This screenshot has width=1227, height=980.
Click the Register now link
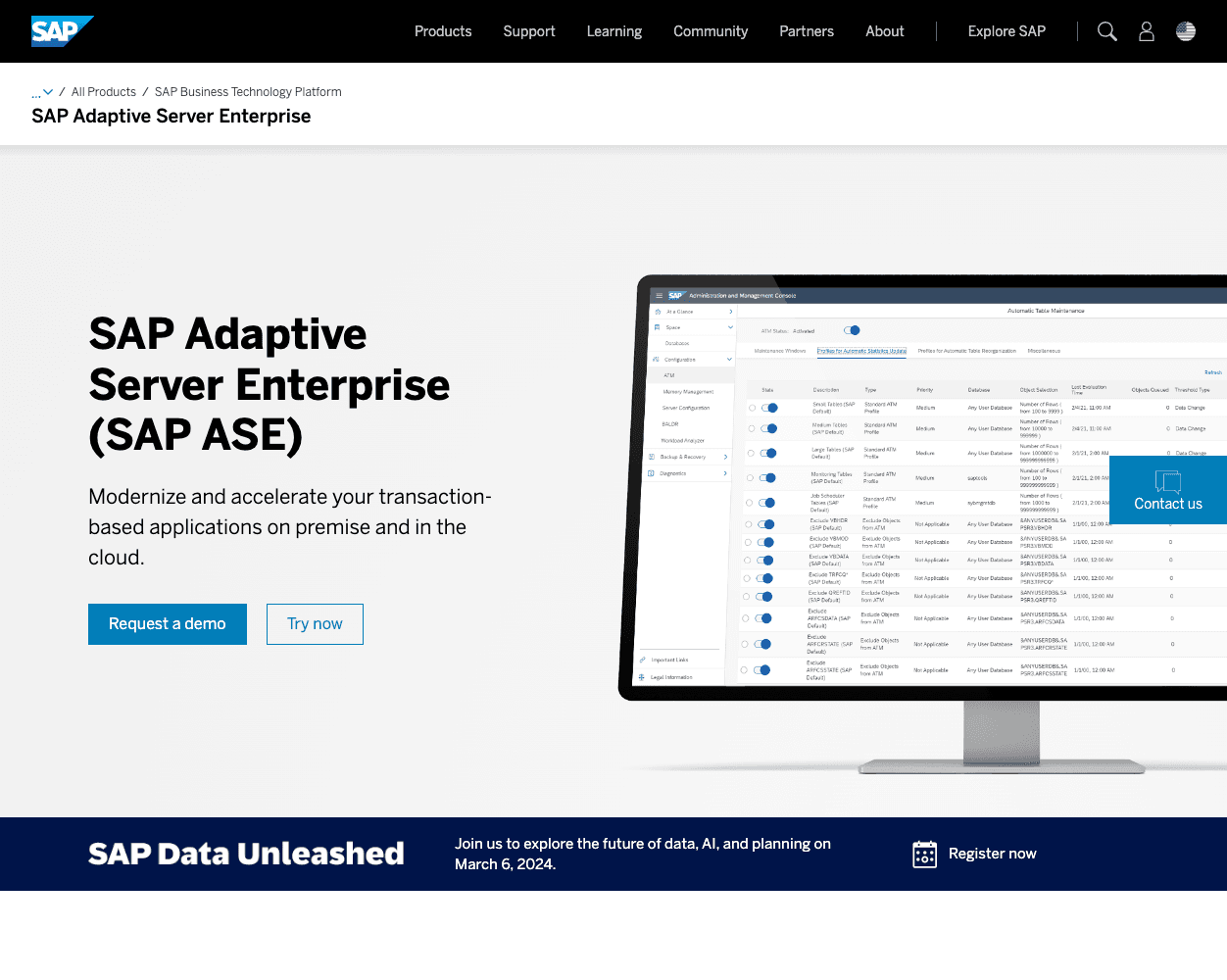click(993, 854)
